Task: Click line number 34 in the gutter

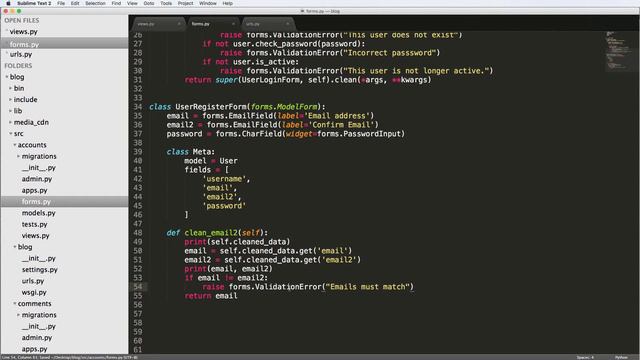Action: (x=138, y=107)
